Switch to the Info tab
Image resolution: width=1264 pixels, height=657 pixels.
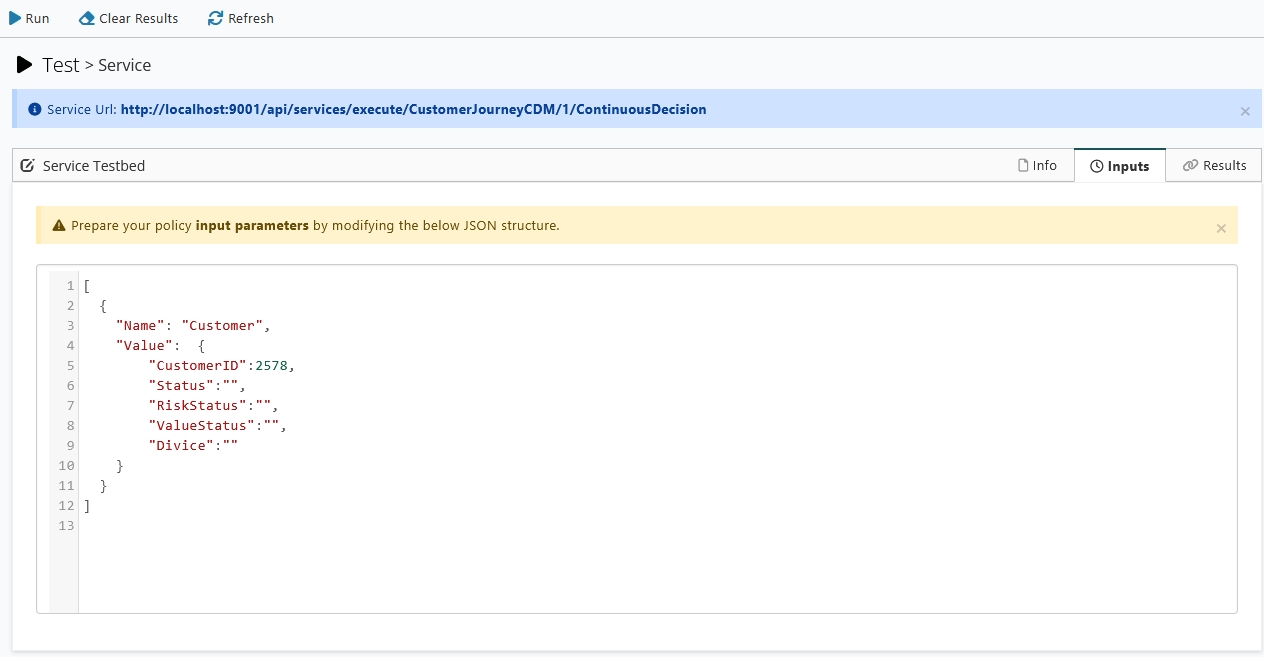[x=1038, y=165]
